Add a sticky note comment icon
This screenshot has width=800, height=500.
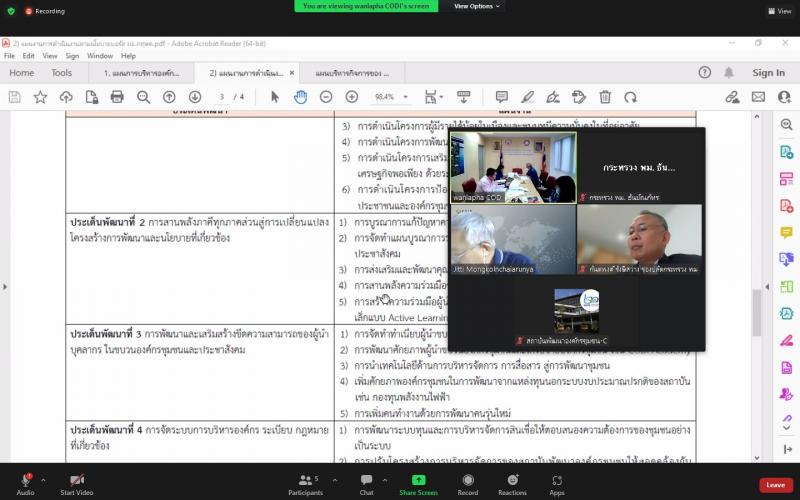[502, 97]
